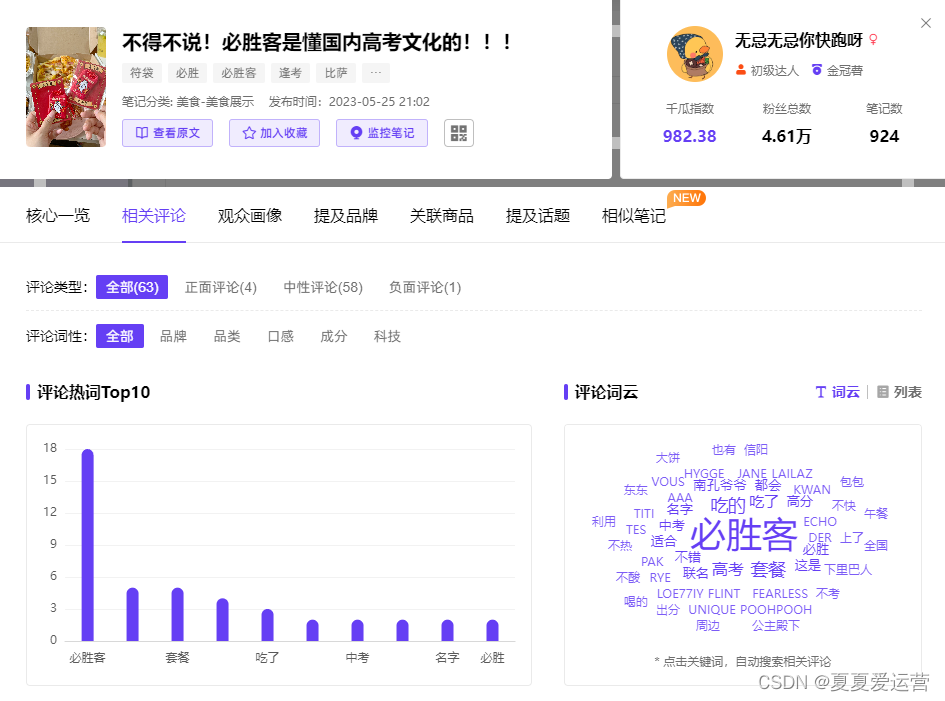
Task: Click the 查看原文 button
Action: (168, 133)
